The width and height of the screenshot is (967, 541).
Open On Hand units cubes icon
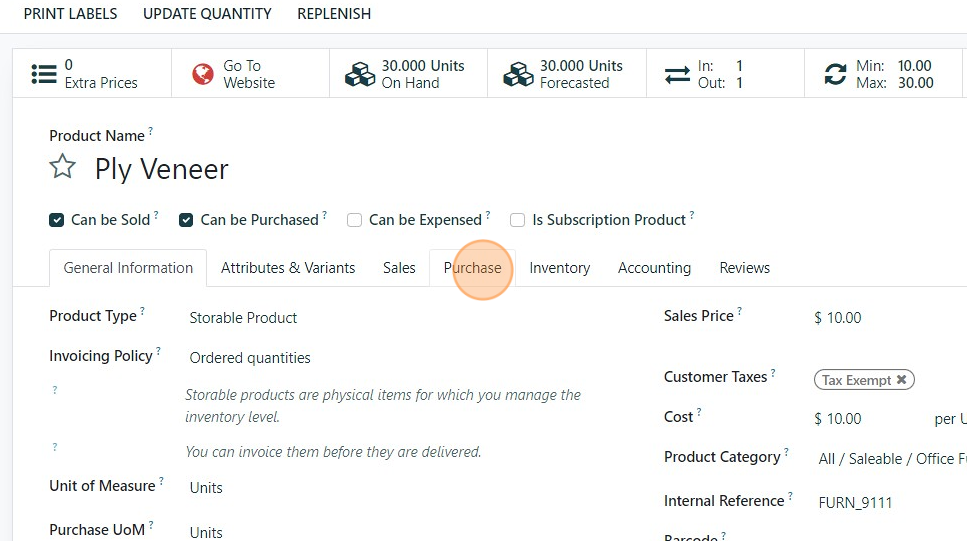(x=360, y=74)
